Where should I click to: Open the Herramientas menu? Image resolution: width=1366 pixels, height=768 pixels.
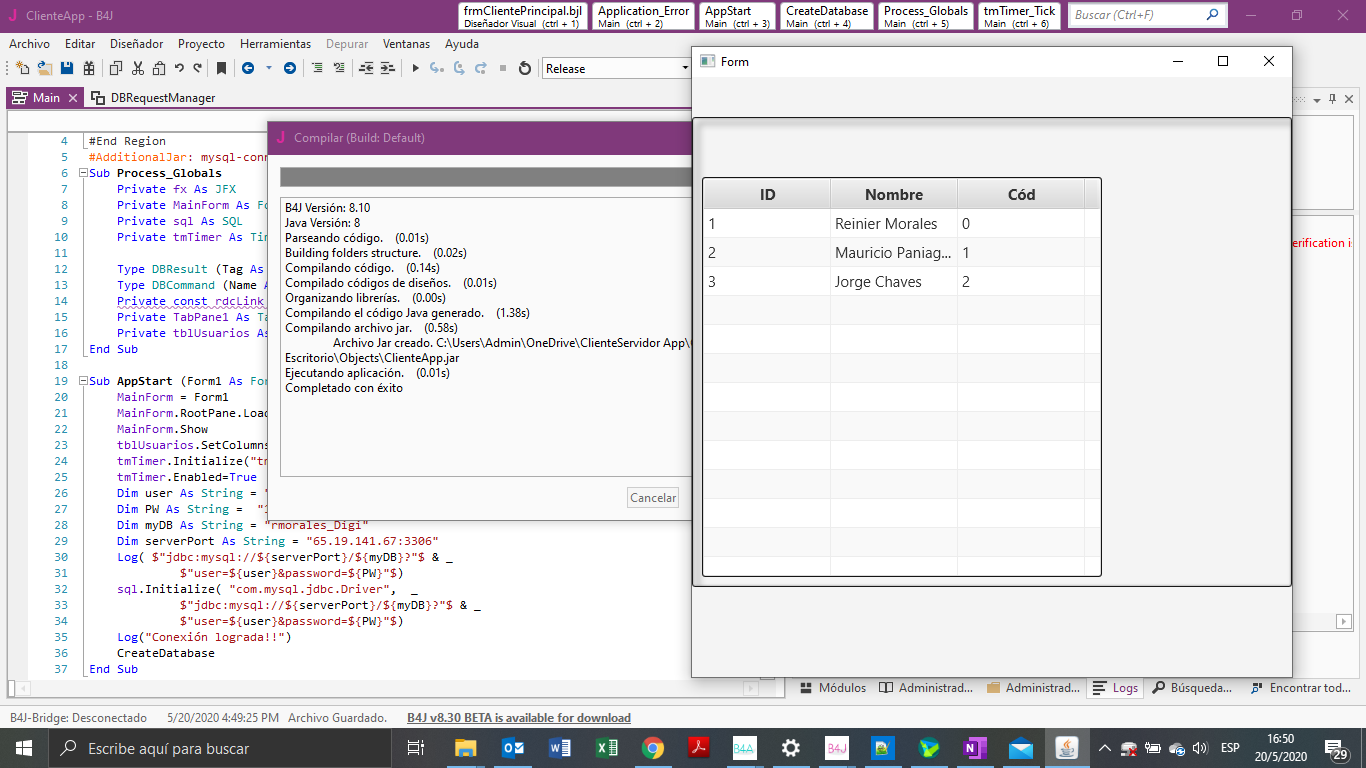click(x=275, y=44)
